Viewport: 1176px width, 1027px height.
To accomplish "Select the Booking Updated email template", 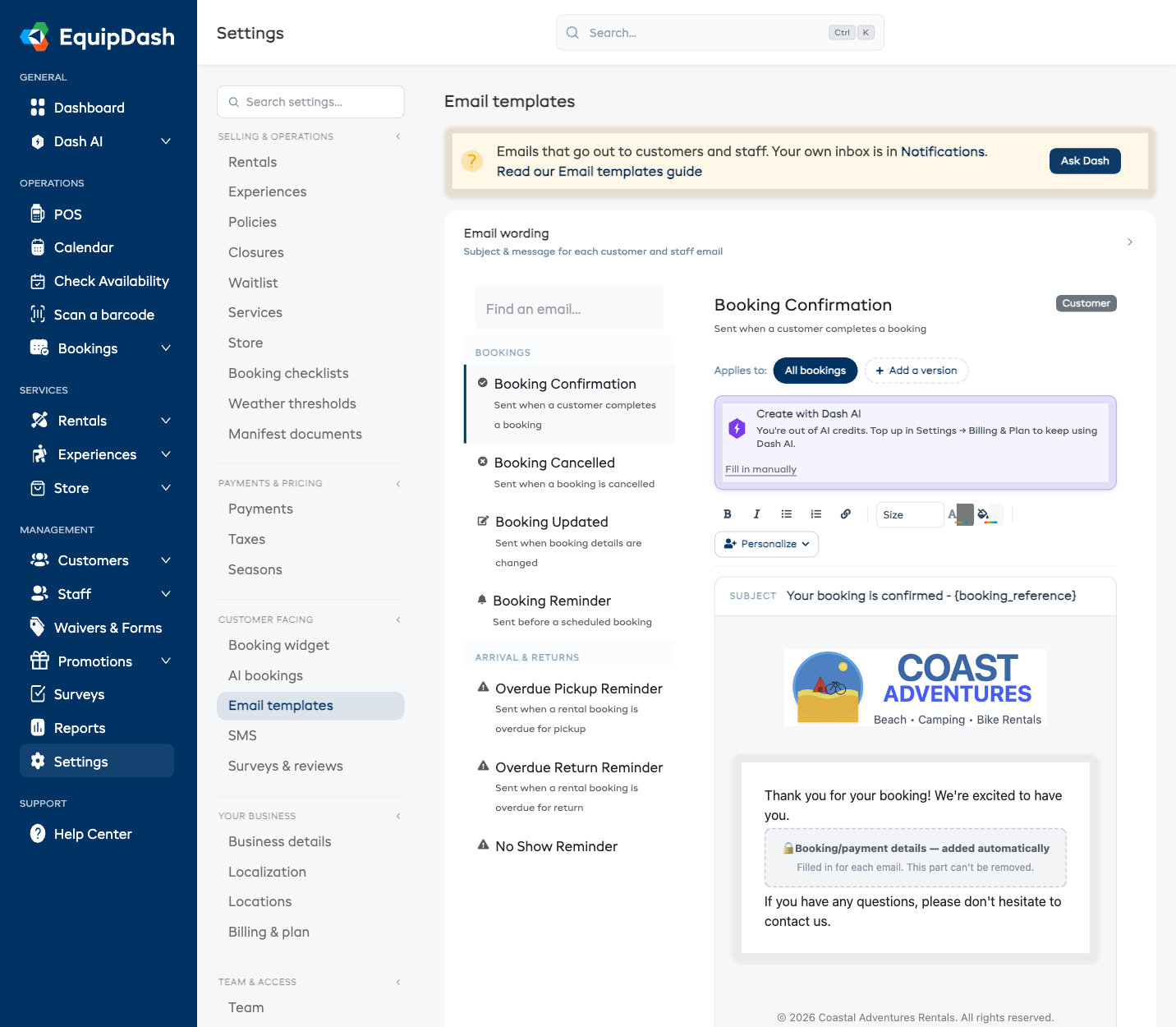I will (569, 541).
